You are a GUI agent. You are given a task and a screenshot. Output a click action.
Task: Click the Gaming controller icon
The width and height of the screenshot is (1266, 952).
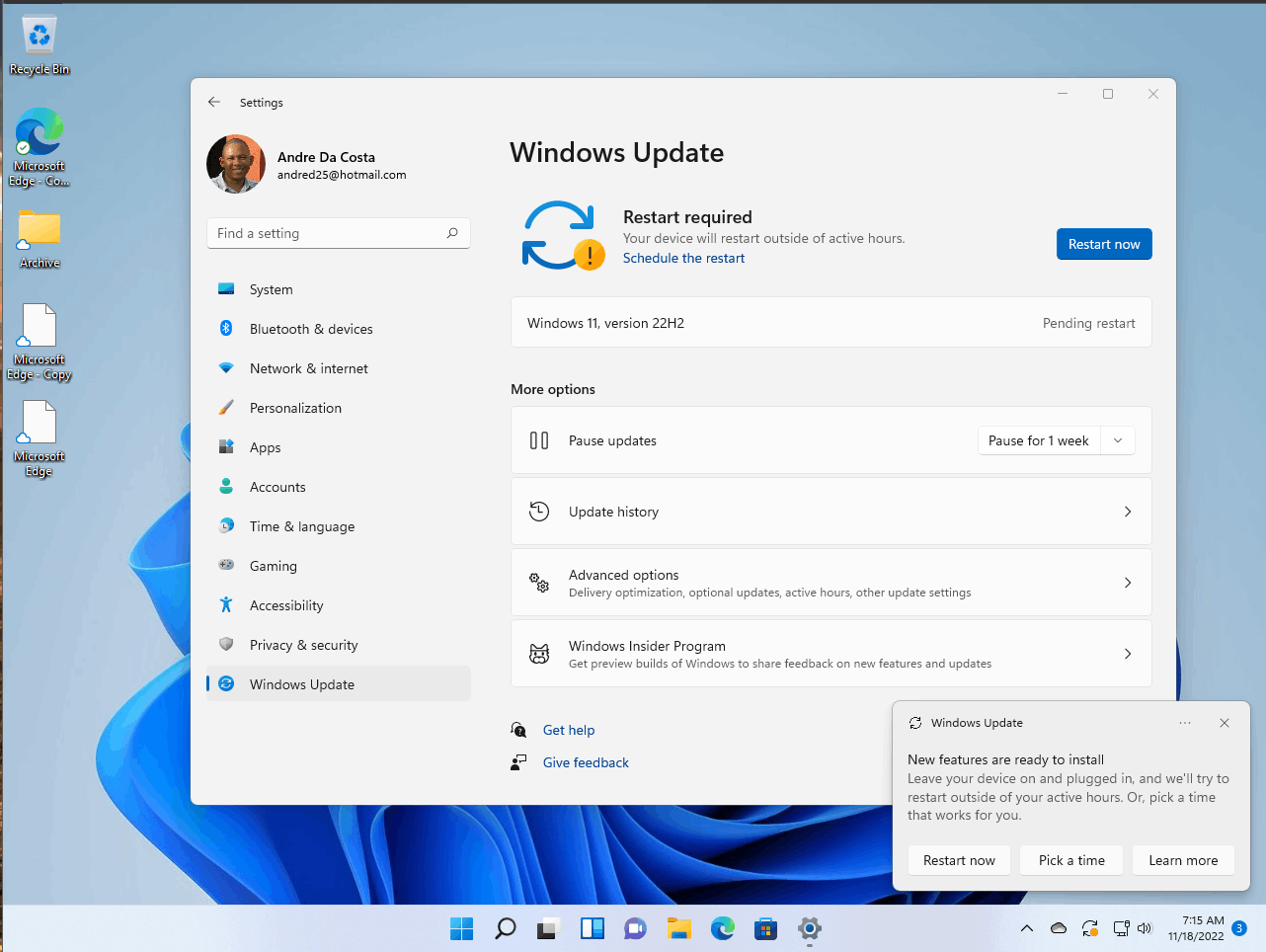(226, 566)
